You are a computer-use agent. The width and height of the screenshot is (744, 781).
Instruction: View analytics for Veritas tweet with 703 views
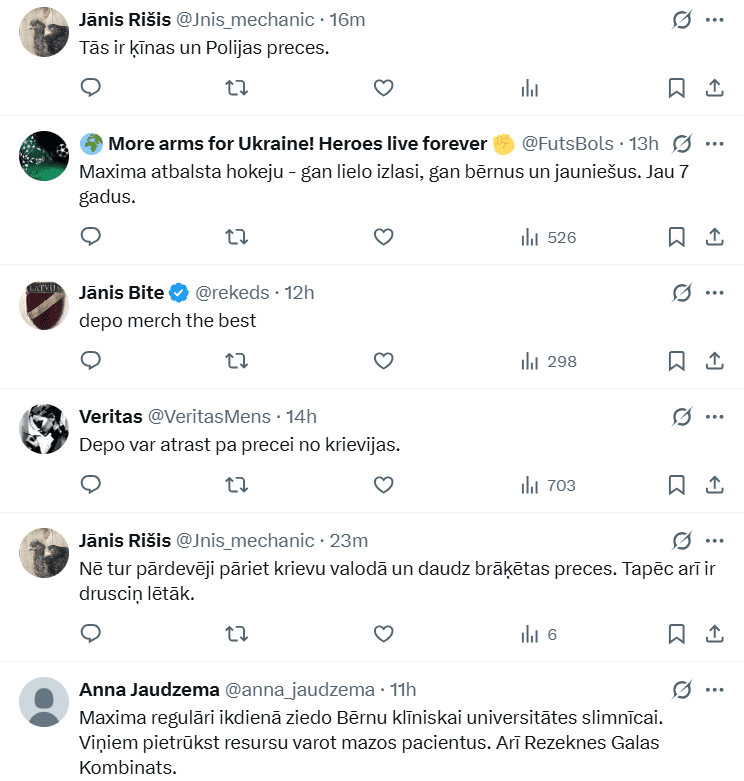[x=549, y=485]
